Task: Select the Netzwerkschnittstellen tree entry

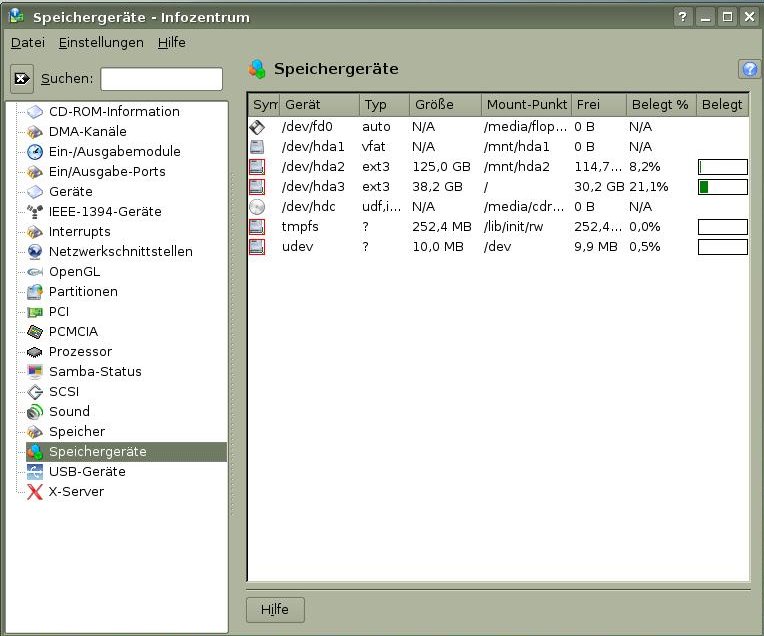Action: (120, 251)
